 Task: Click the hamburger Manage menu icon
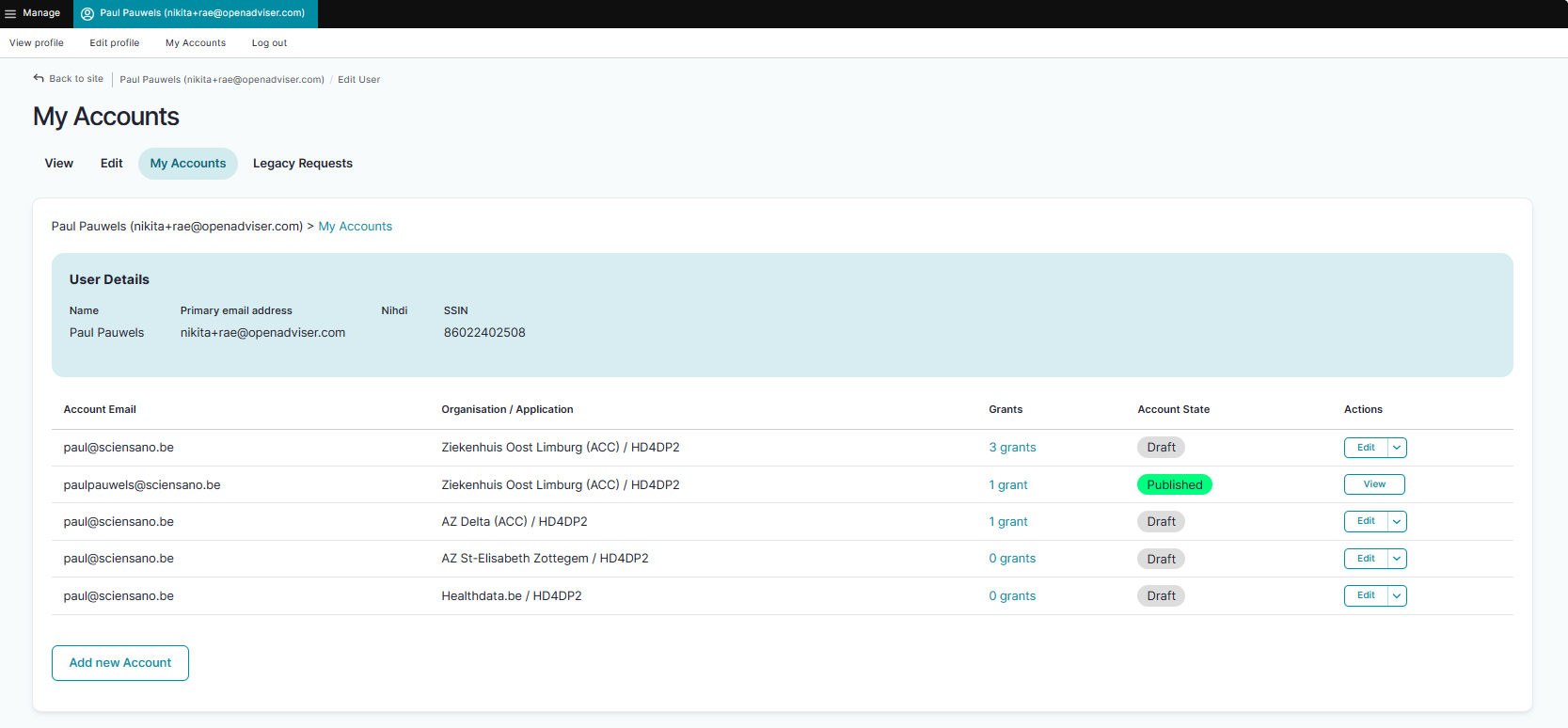point(10,14)
